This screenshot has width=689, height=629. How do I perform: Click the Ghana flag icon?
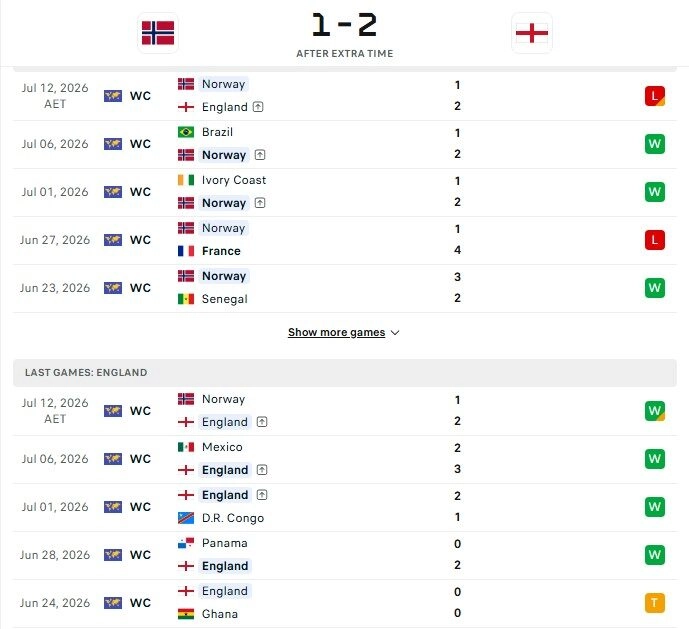point(186,614)
